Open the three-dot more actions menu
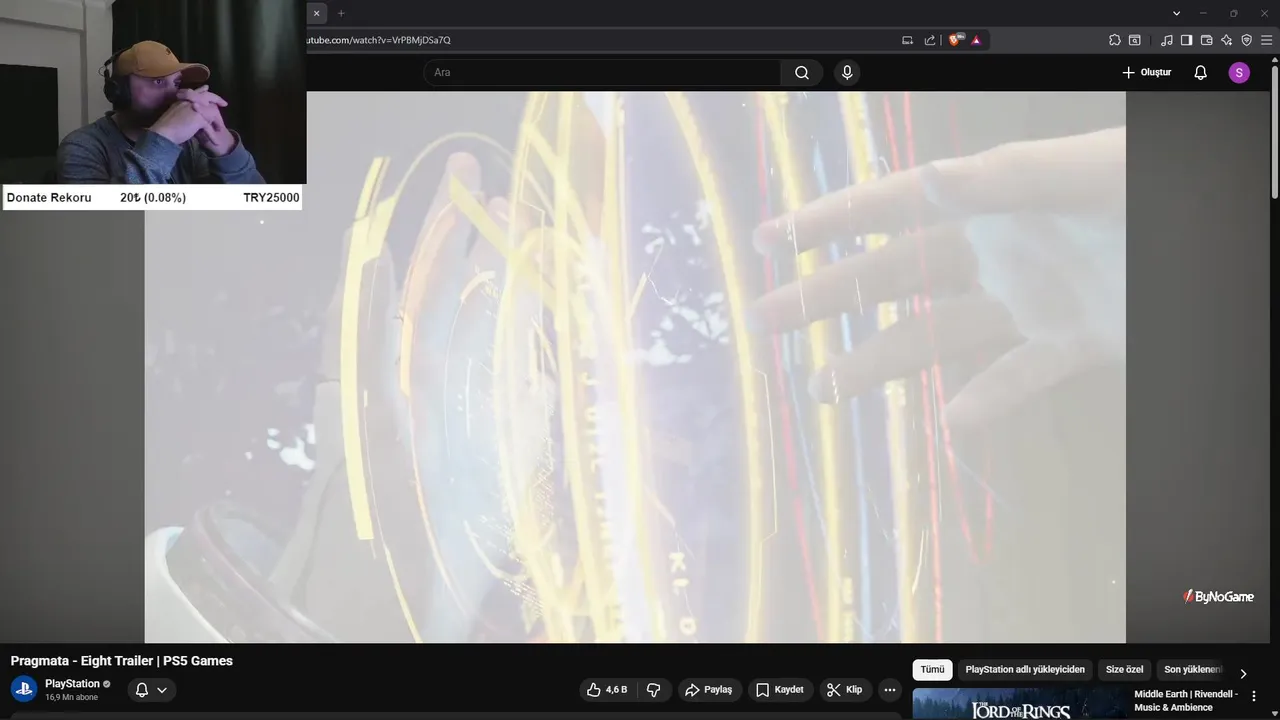The image size is (1280, 720). point(890,690)
